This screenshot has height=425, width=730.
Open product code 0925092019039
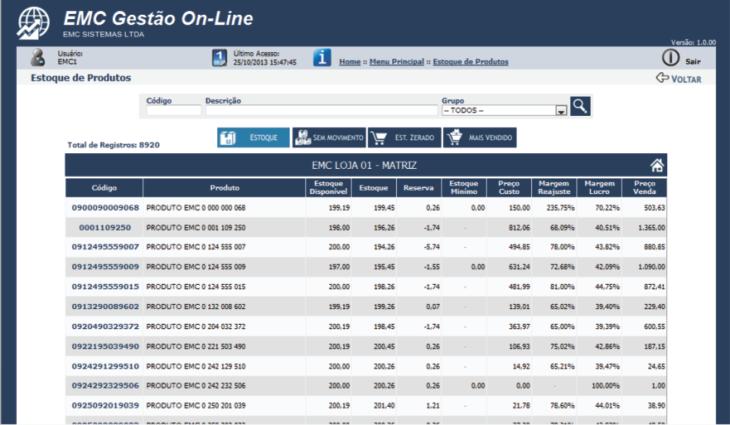(x=105, y=405)
